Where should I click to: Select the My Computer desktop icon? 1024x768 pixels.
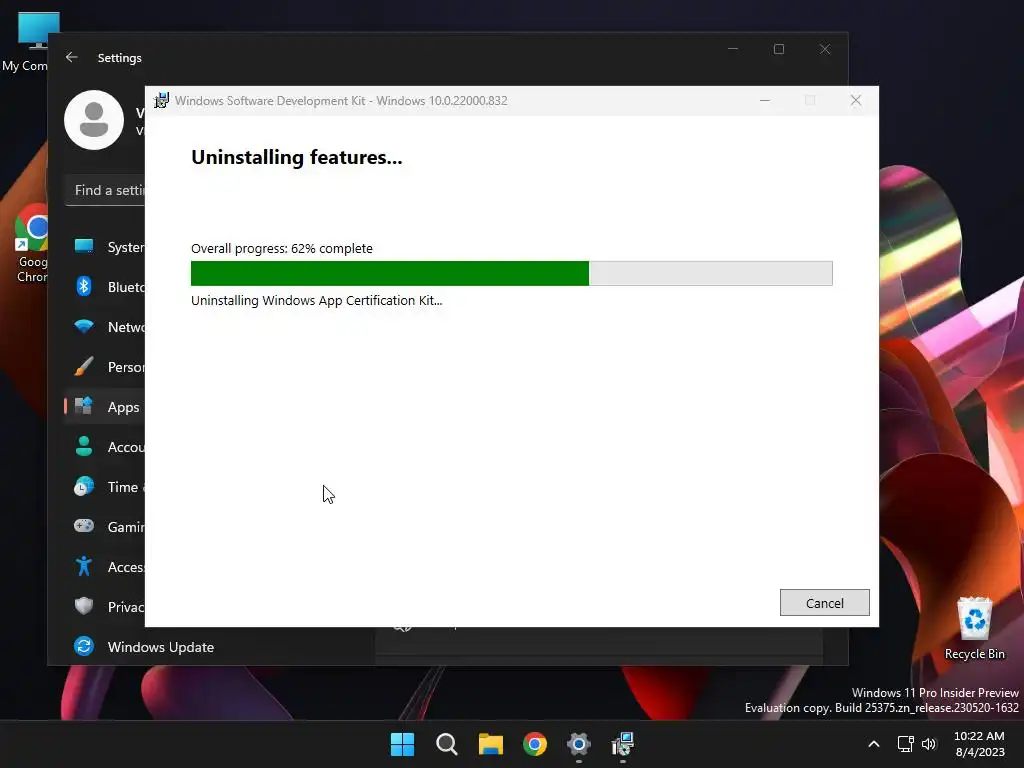coord(26,41)
